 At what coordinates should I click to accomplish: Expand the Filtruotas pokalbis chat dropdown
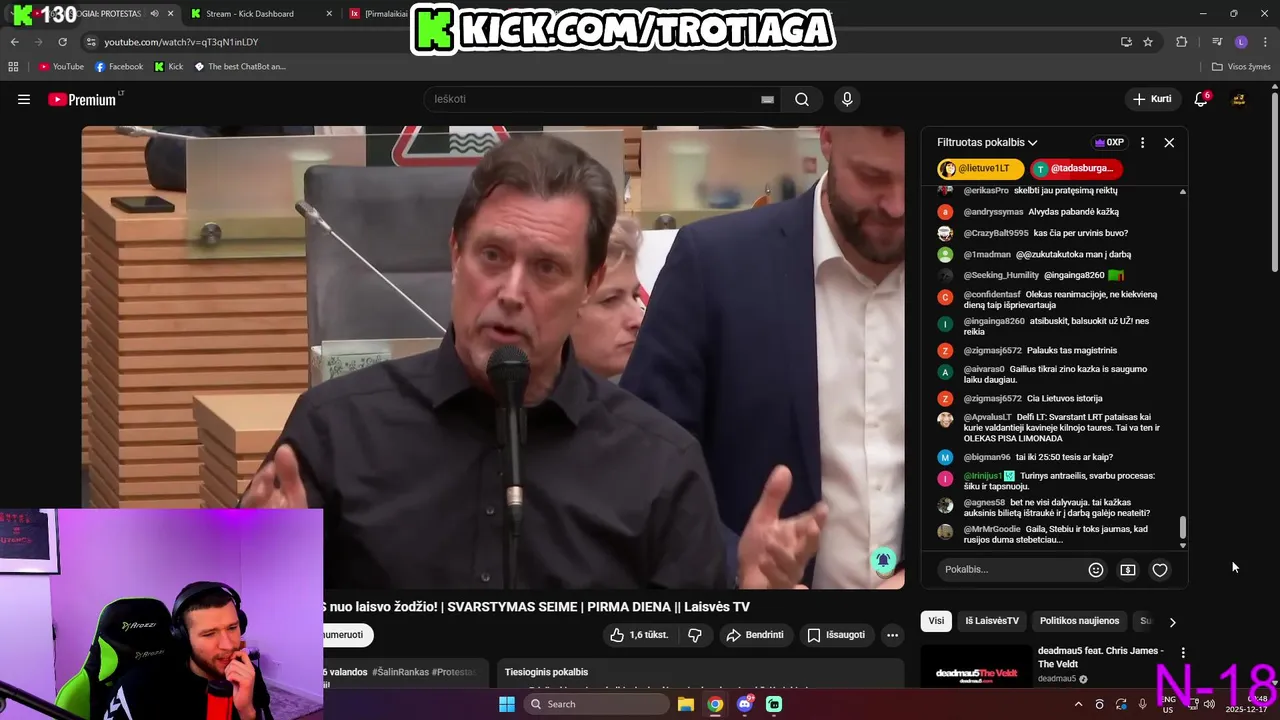click(x=987, y=143)
